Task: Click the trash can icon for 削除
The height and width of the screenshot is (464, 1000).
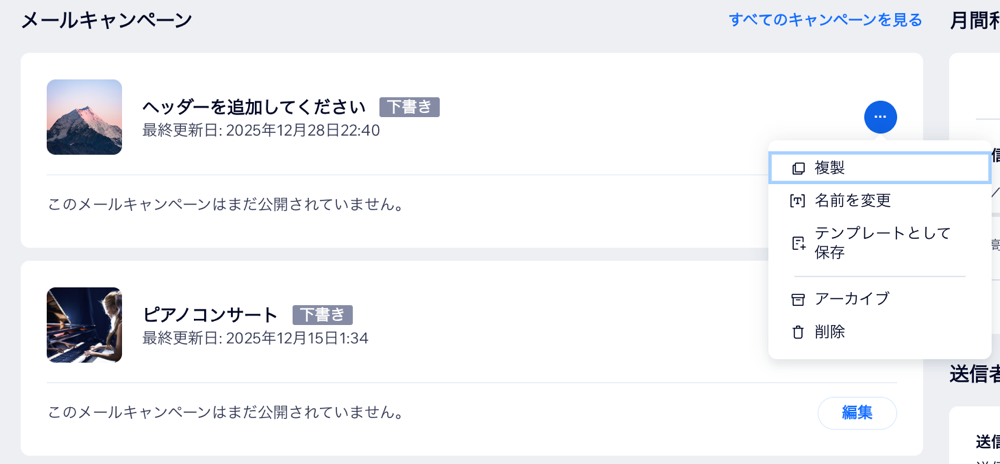Action: 798,332
